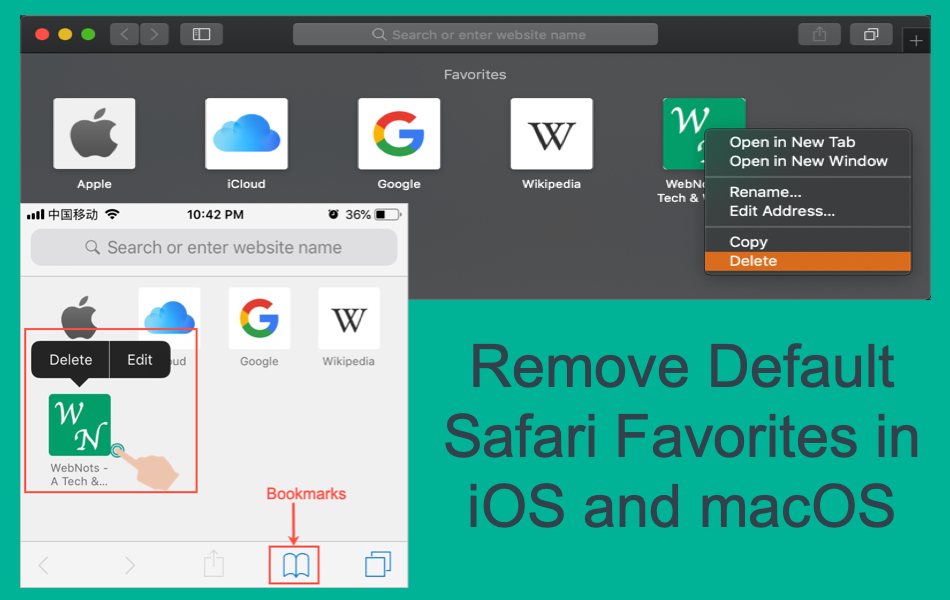The image size is (950, 600).
Task: Click the "Google" label under iOS favorite
Action: click(x=259, y=361)
